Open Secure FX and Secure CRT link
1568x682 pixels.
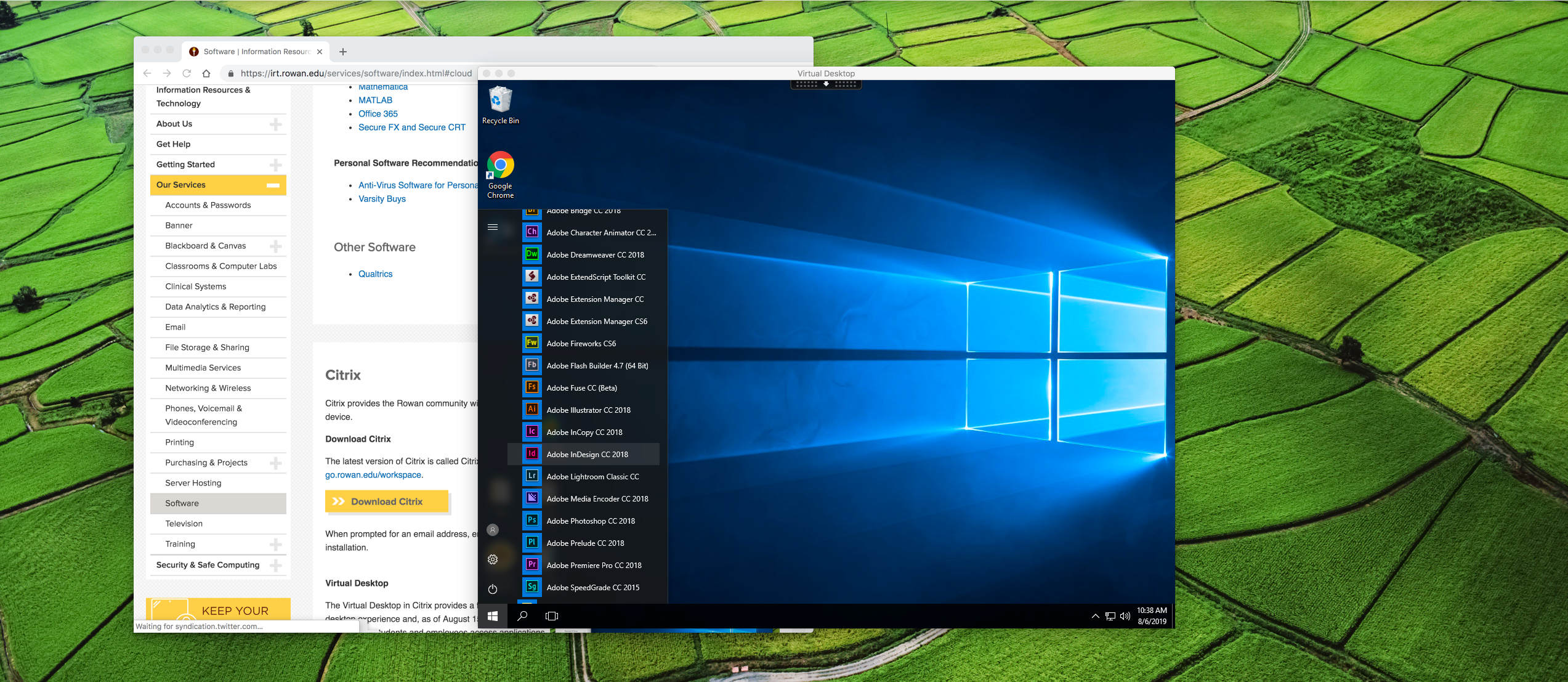pos(412,128)
